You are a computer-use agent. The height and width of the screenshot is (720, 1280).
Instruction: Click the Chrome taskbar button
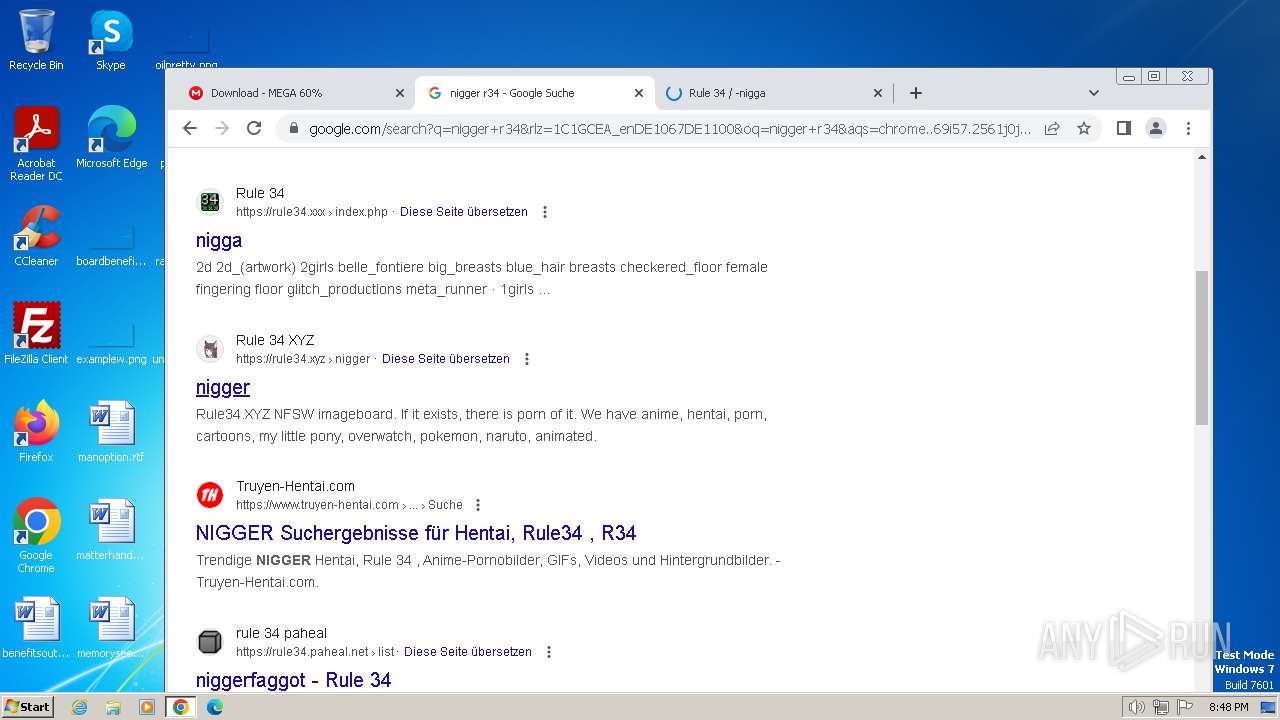[181, 707]
